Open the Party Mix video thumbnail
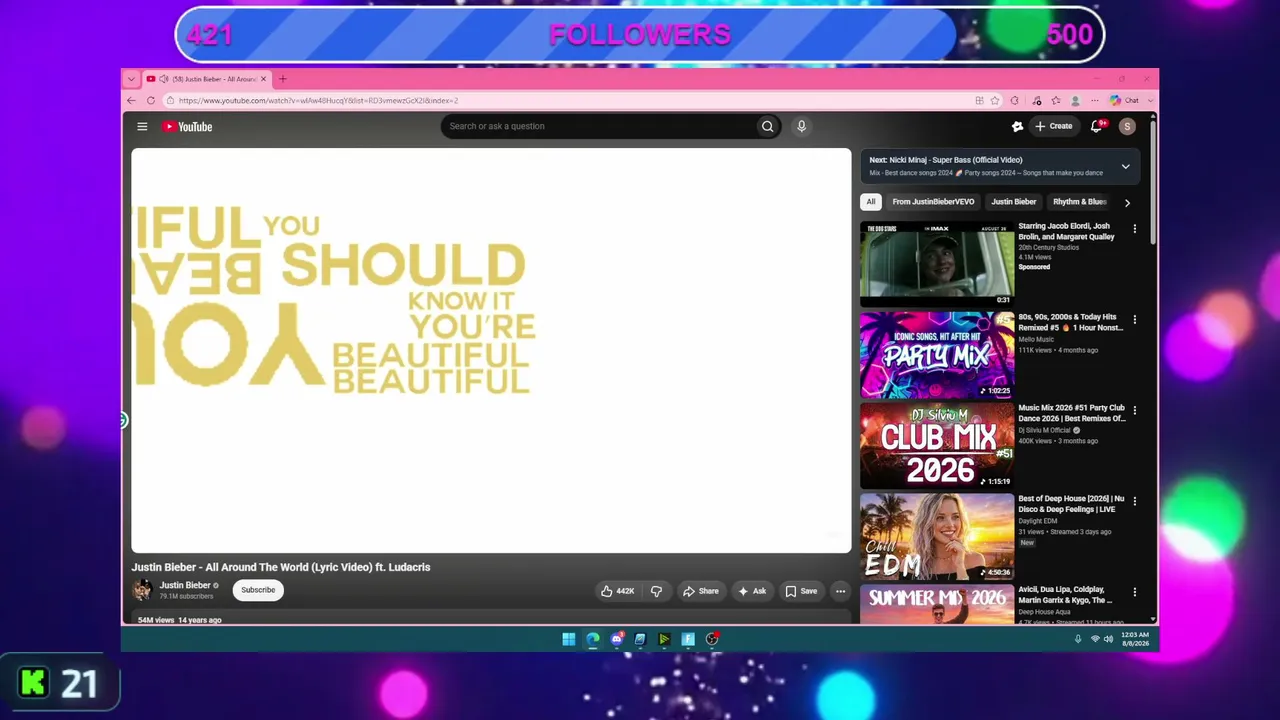Viewport: 1280px width, 720px height. pyautogui.click(x=937, y=354)
